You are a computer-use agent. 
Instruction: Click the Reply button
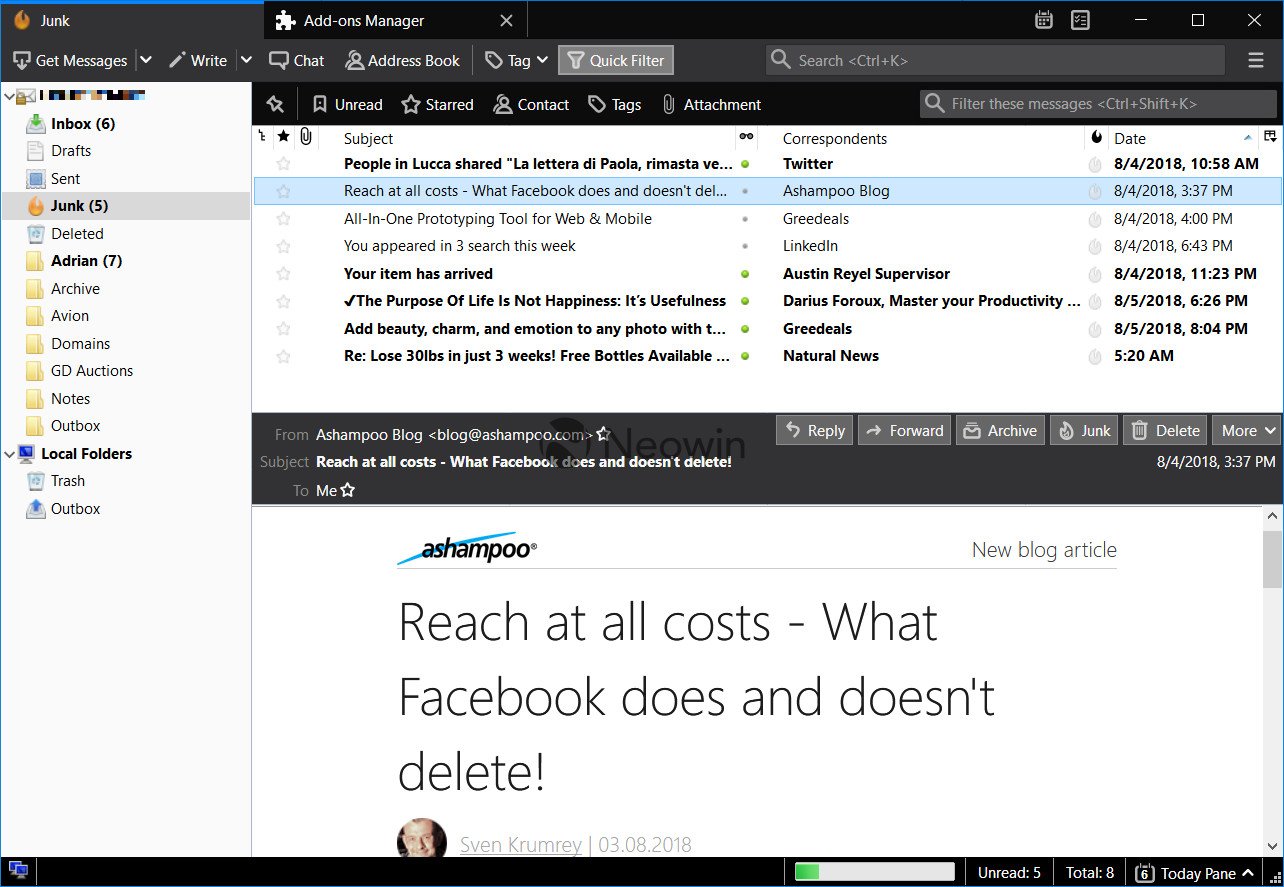tap(815, 430)
